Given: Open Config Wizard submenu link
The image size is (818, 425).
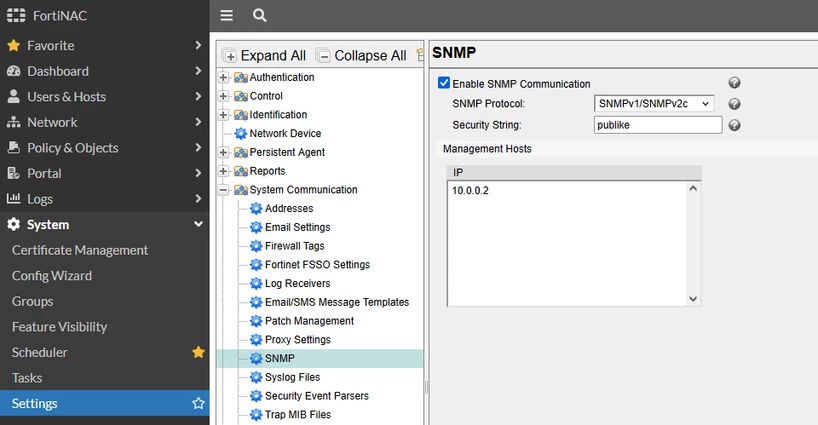Looking at the screenshot, I should pos(52,276).
